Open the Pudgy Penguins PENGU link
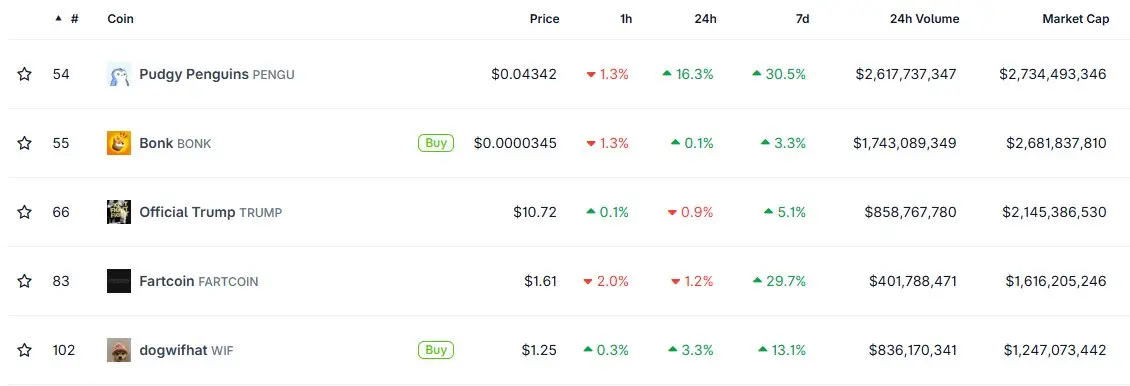 click(217, 74)
